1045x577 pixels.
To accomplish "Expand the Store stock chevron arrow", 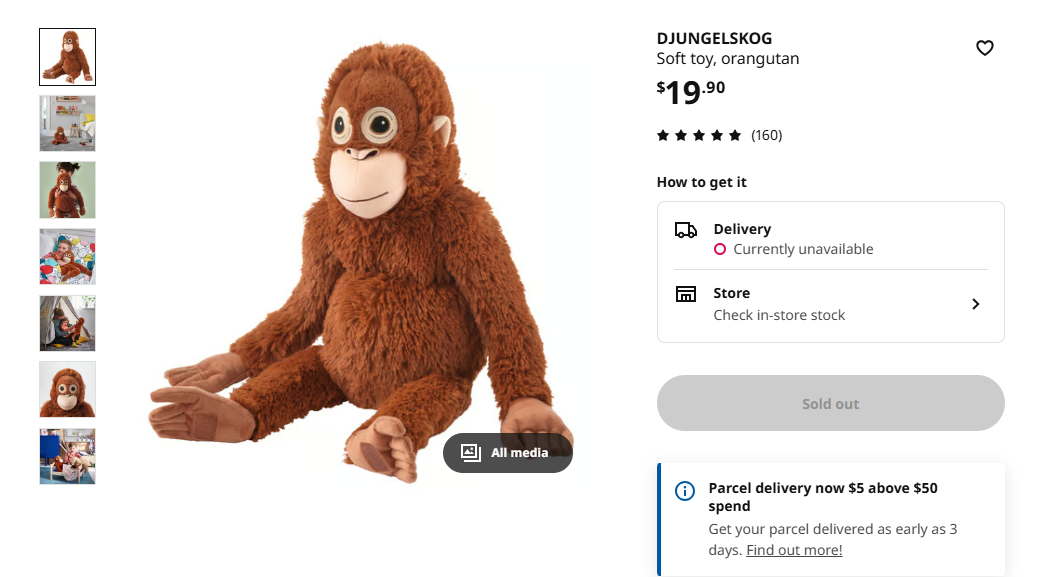I will tap(976, 304).
